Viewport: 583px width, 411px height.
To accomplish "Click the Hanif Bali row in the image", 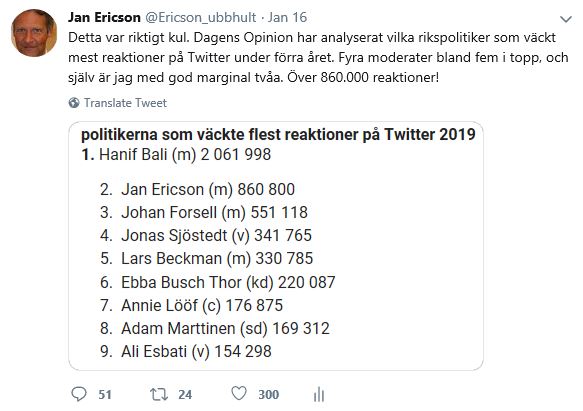I will pos(176,154).
